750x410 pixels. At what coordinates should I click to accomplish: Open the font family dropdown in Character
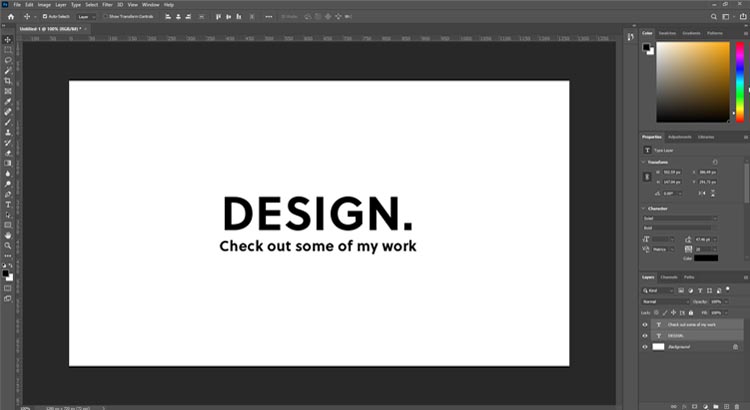[x=680, y=218]
